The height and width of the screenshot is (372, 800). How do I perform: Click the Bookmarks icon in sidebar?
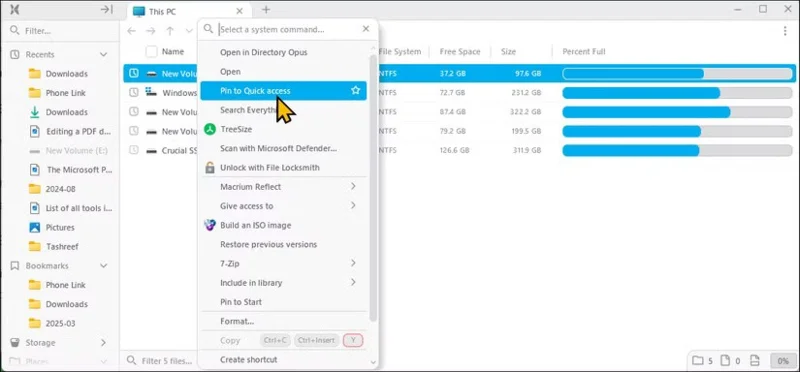coord(15,266)
